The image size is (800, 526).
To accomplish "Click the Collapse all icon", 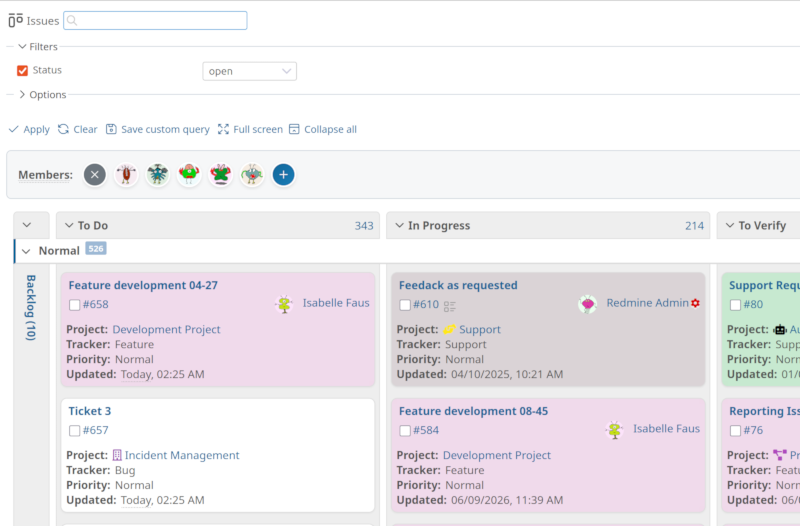I will [294, 129].
